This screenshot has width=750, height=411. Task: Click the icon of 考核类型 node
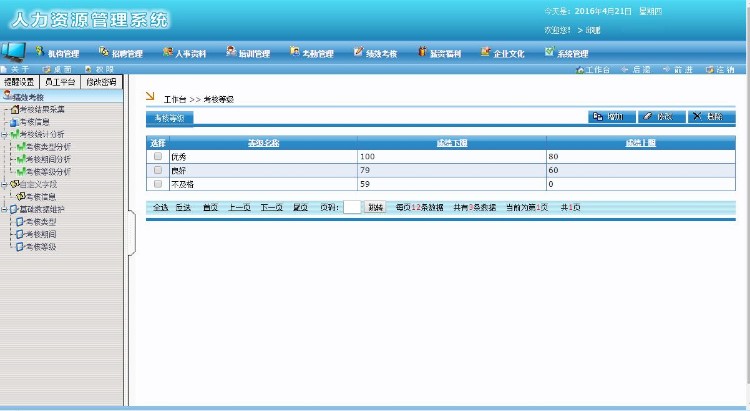click(20, 222)
